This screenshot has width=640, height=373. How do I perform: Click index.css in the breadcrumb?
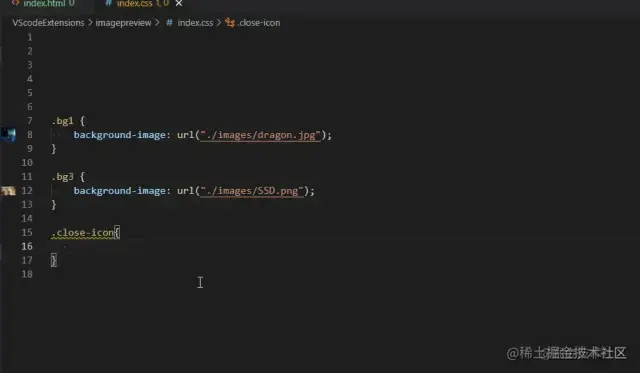tap(195, 23)
